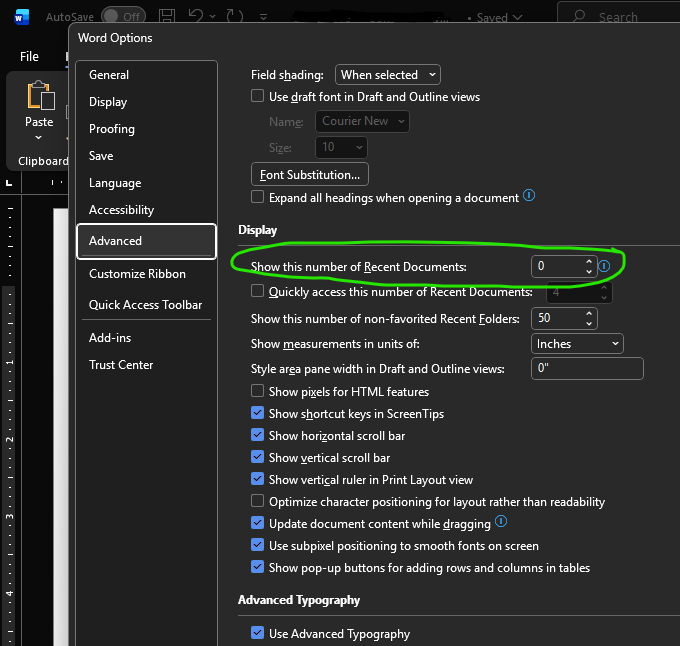Enable Use draft font in Draft and Outline views

tap(257, 96)
